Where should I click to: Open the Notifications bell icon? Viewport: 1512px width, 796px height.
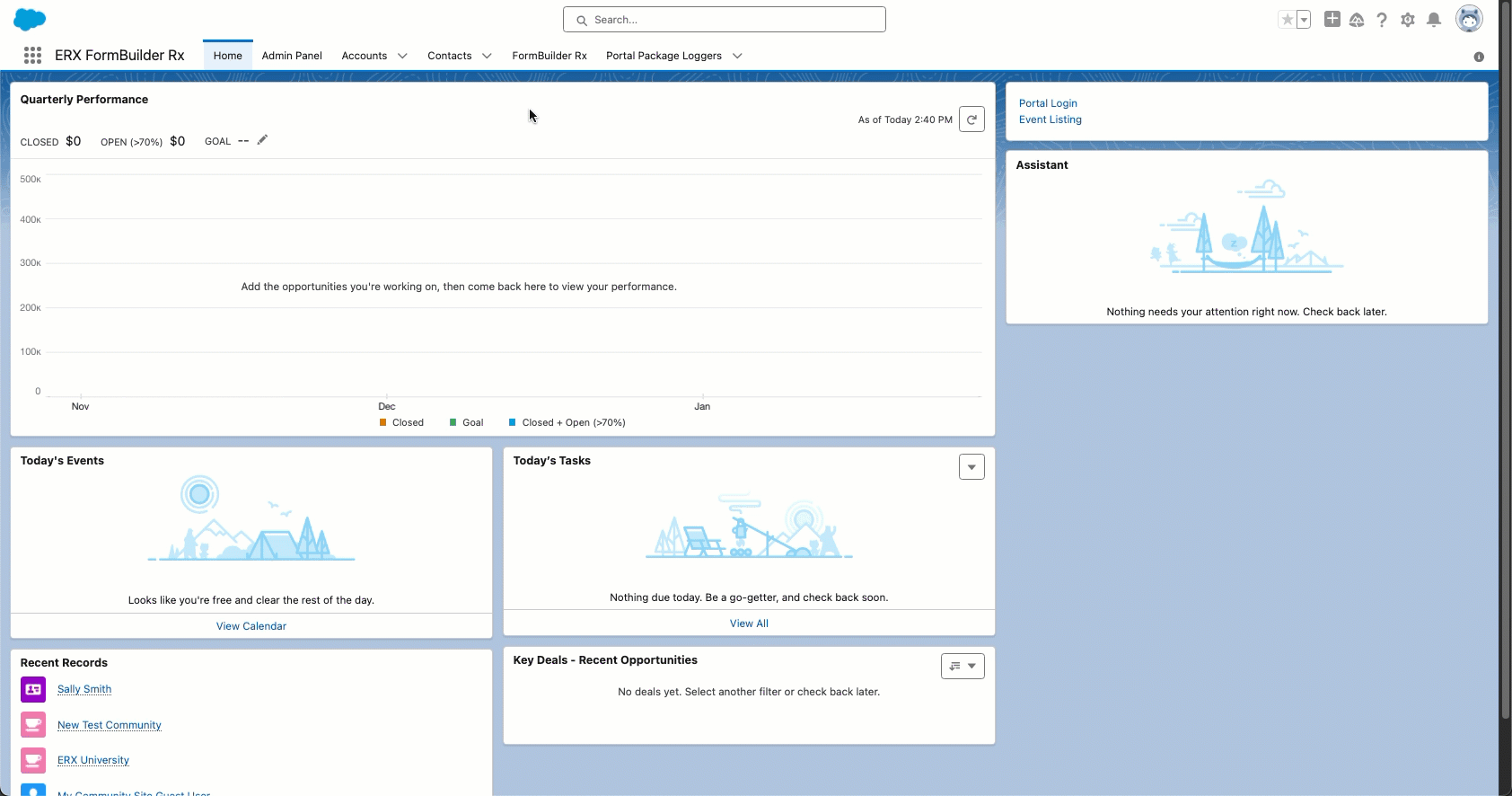coord(1434,20)
